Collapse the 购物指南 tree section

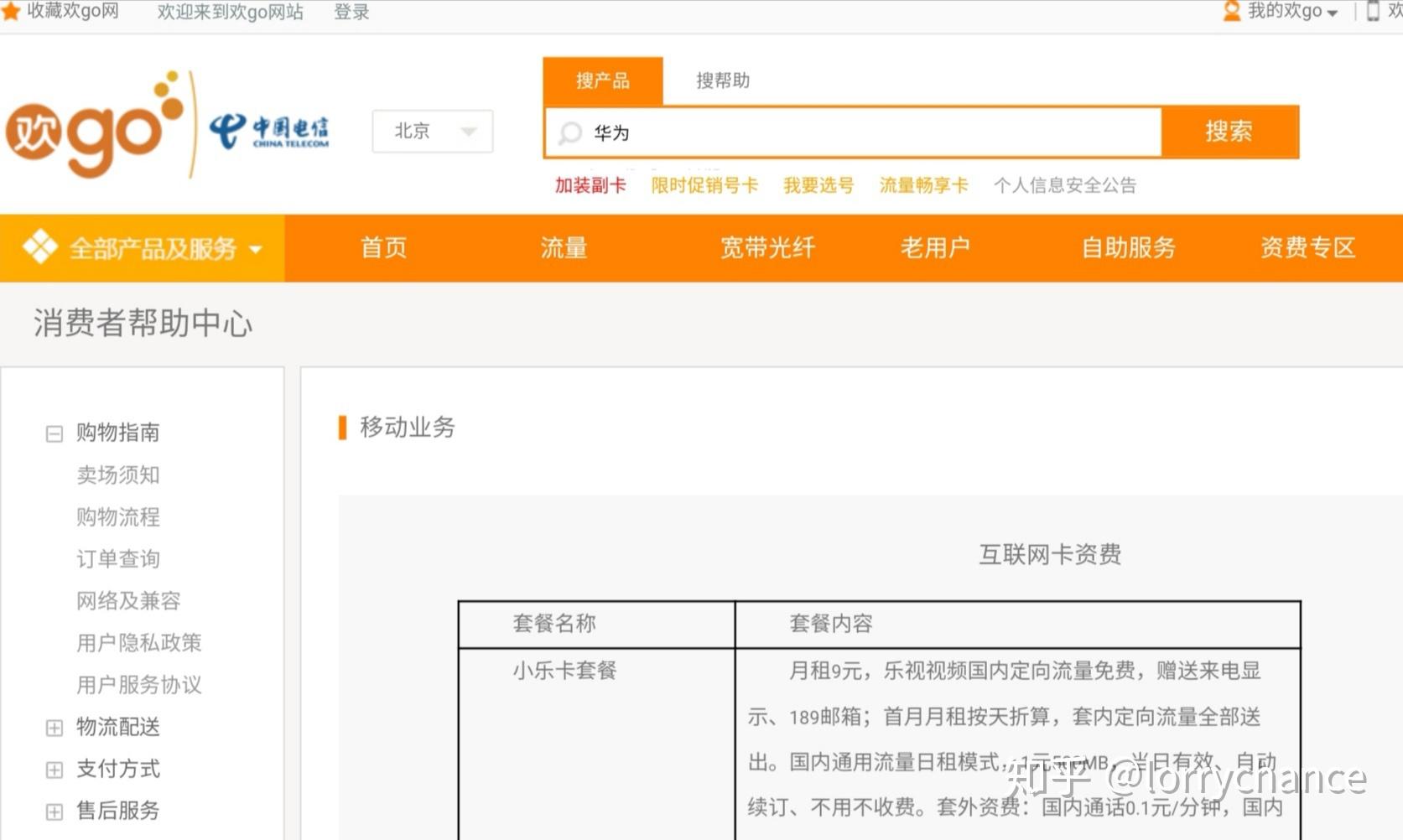pyautogui.click(x=55, y=433)
